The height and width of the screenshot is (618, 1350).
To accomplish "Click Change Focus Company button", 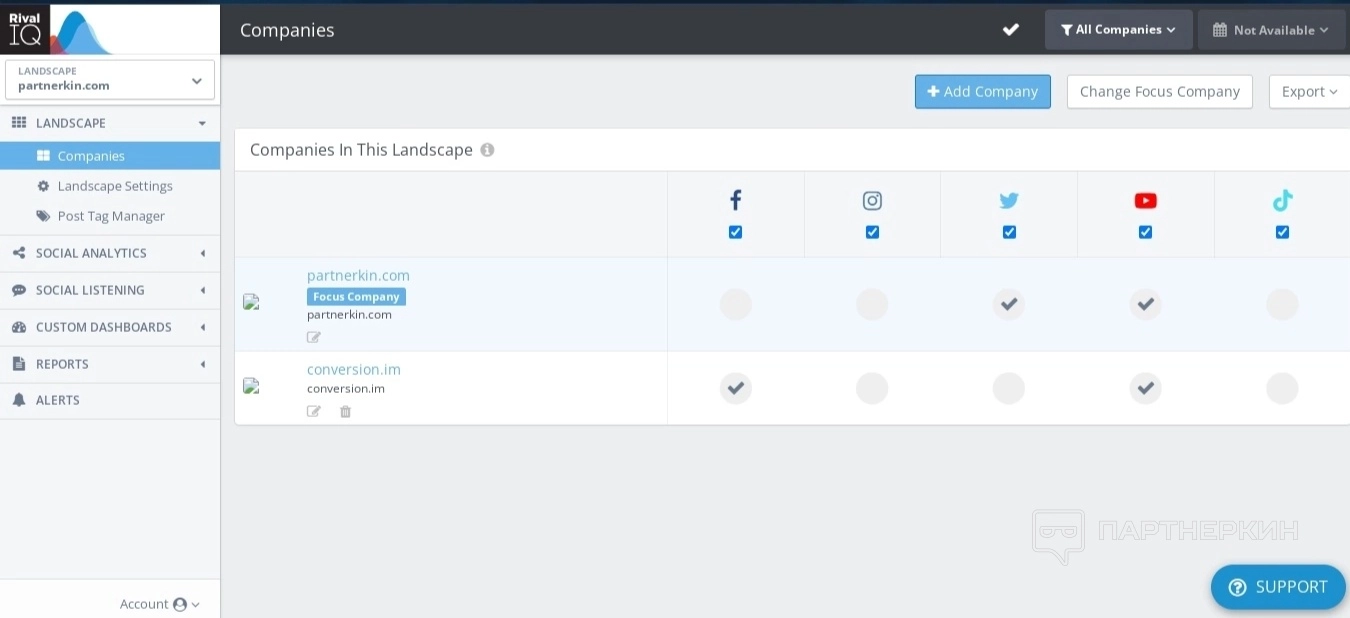I will (1160, 91).
